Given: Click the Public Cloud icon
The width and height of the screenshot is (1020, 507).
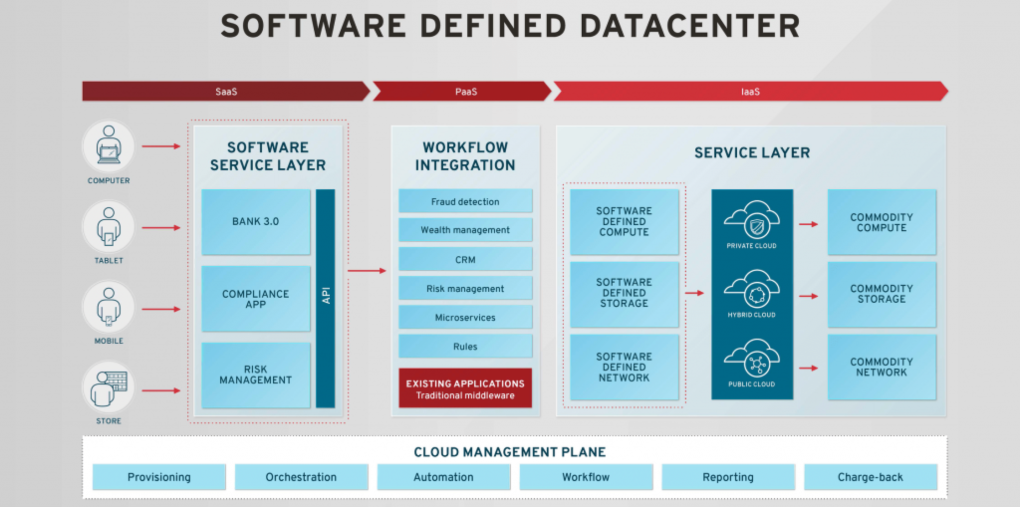Looking at the screenshot, I should (751, 362).
